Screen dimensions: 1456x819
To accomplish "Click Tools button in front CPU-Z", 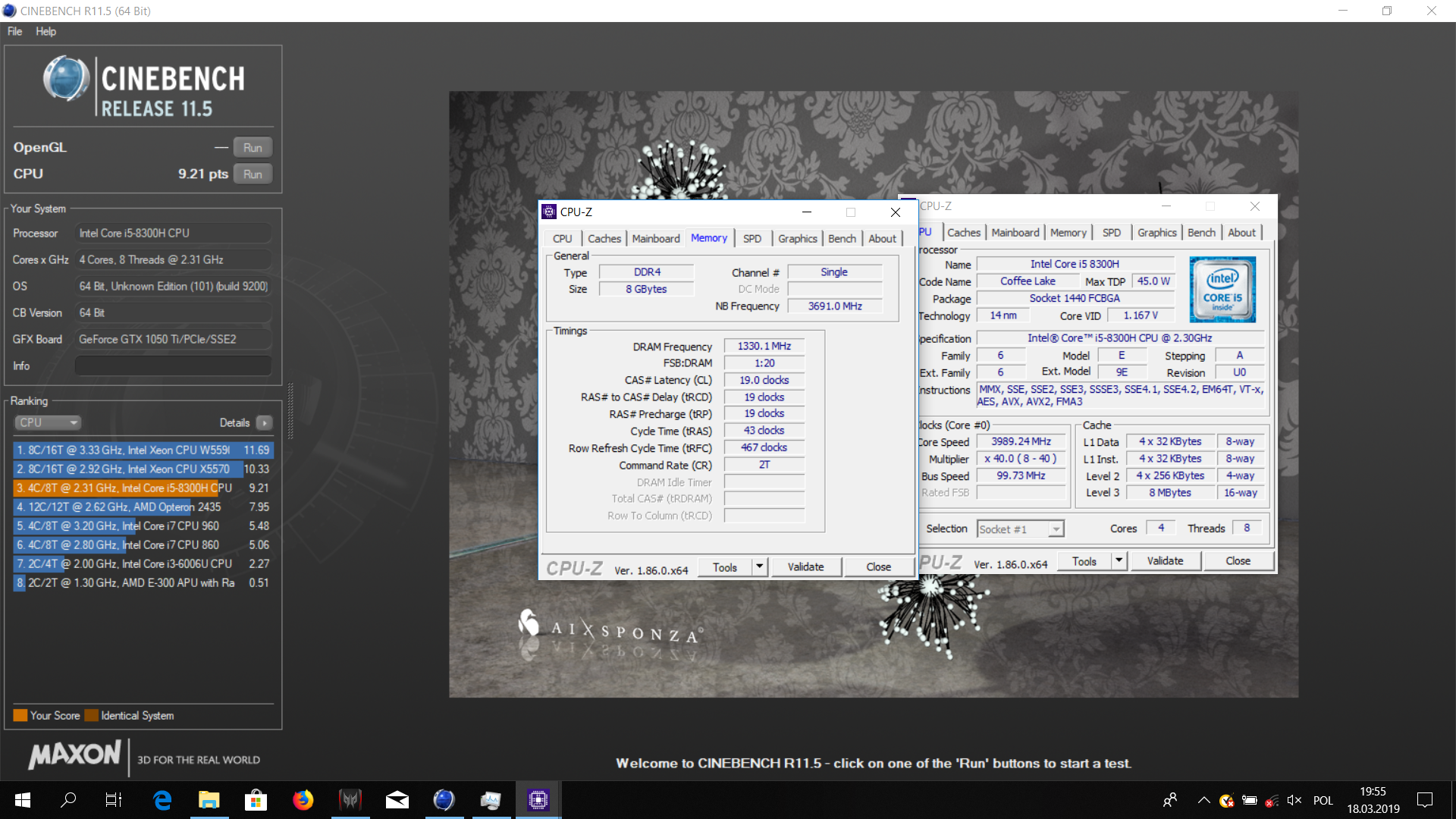I will (725, 566).
